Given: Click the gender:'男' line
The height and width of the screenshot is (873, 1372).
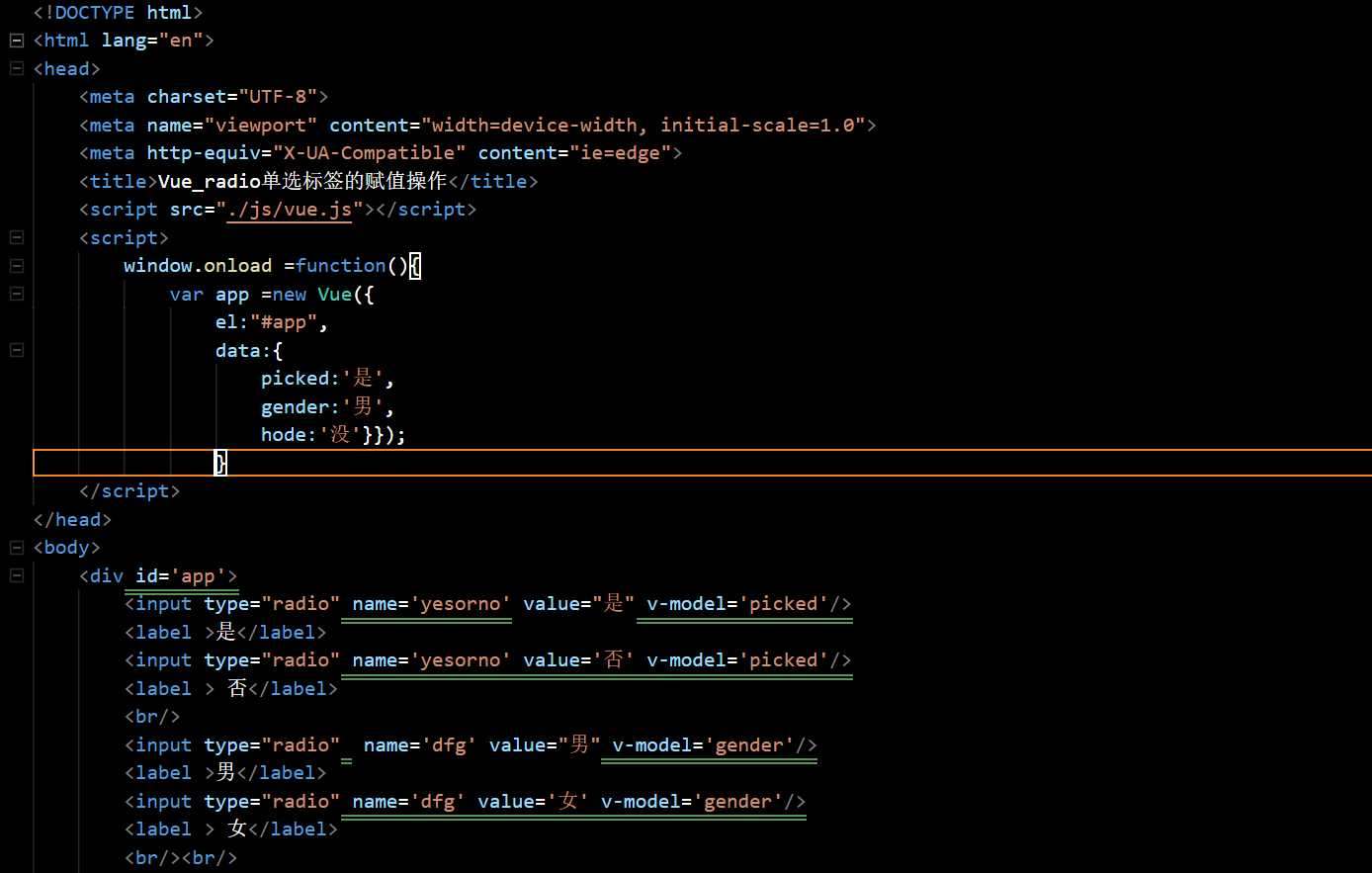Looking at the screenshot, I should tap(328, 407).
